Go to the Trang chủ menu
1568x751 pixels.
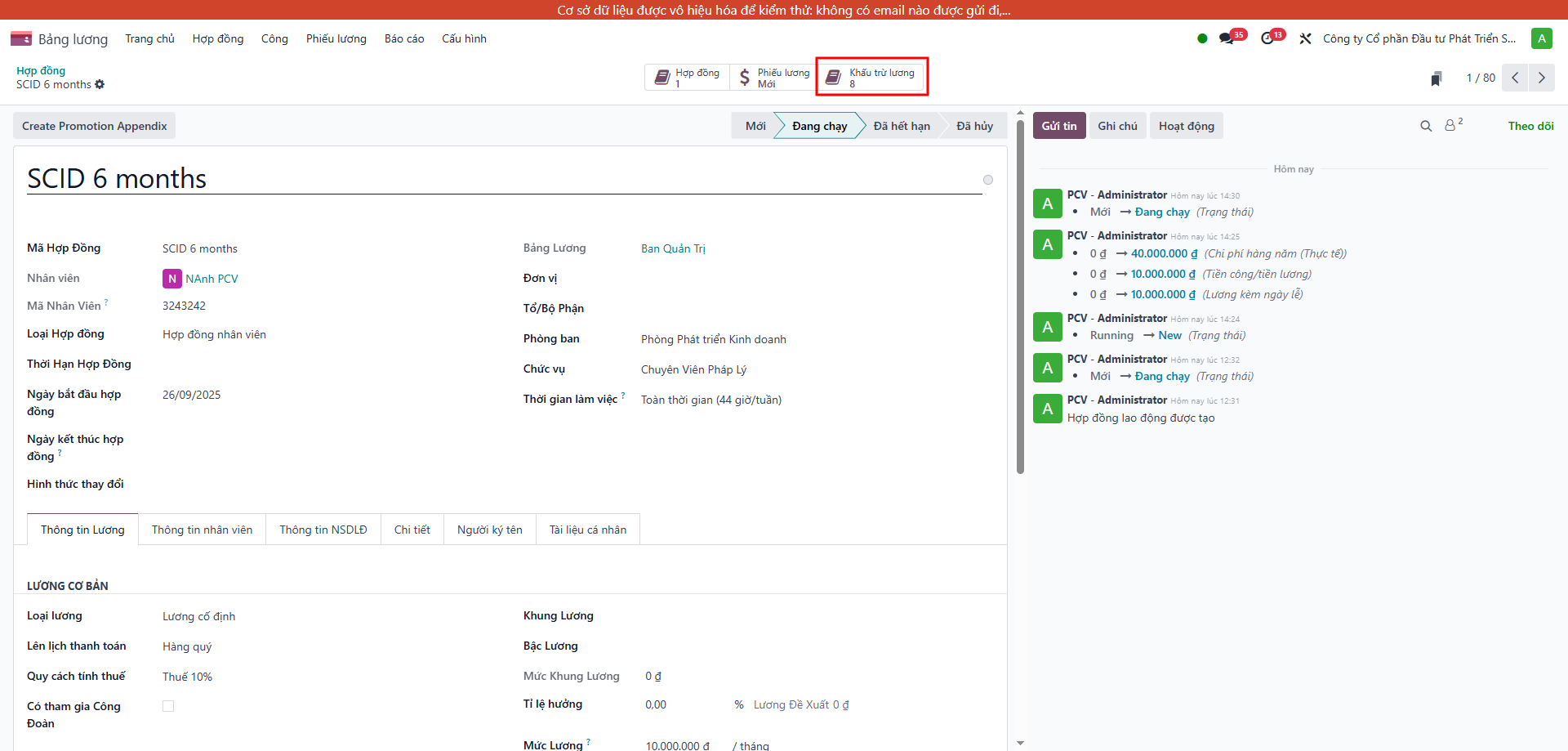[x=149, y=38]
